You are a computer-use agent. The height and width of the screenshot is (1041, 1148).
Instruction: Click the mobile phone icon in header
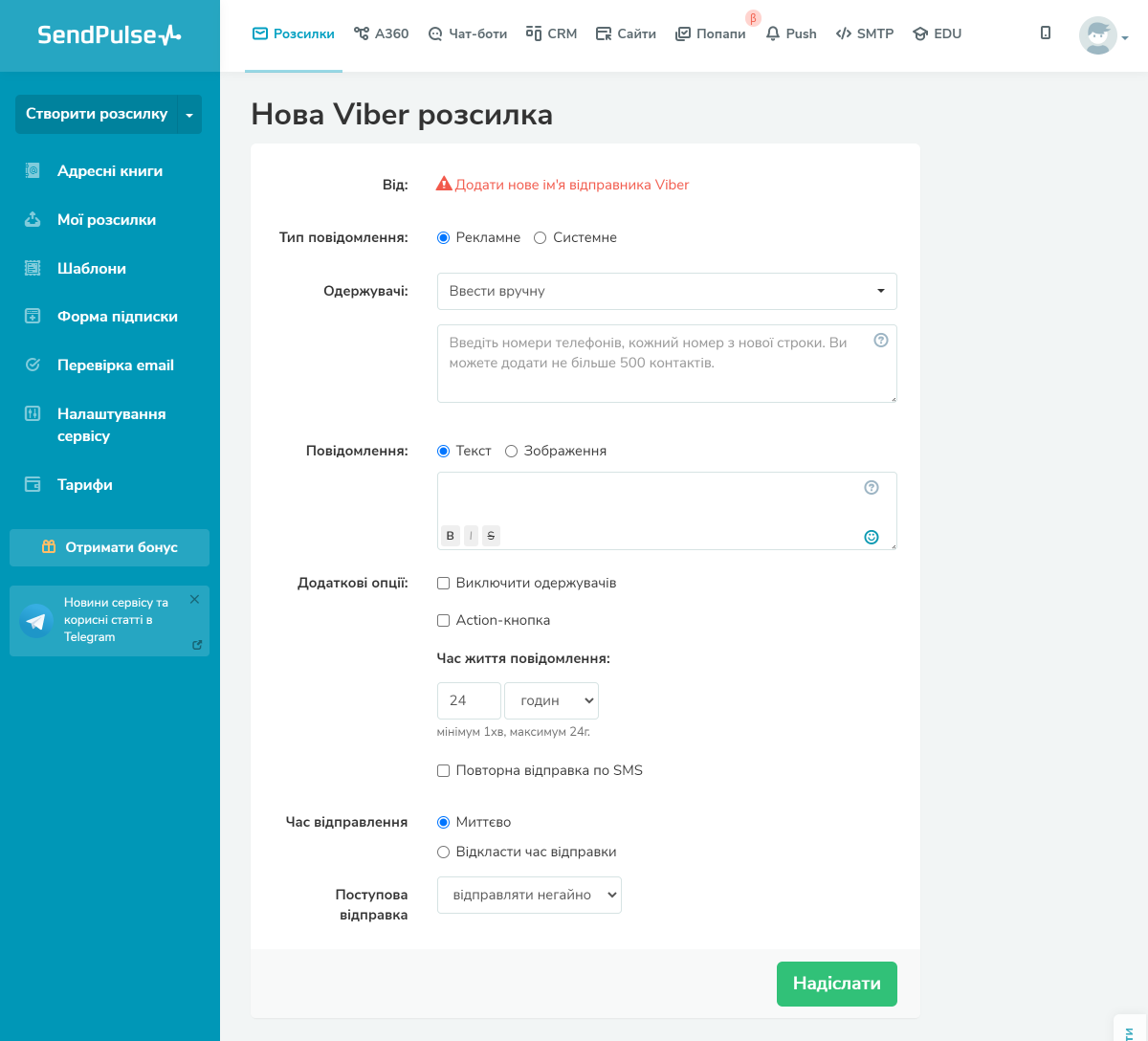[1046, 33]
